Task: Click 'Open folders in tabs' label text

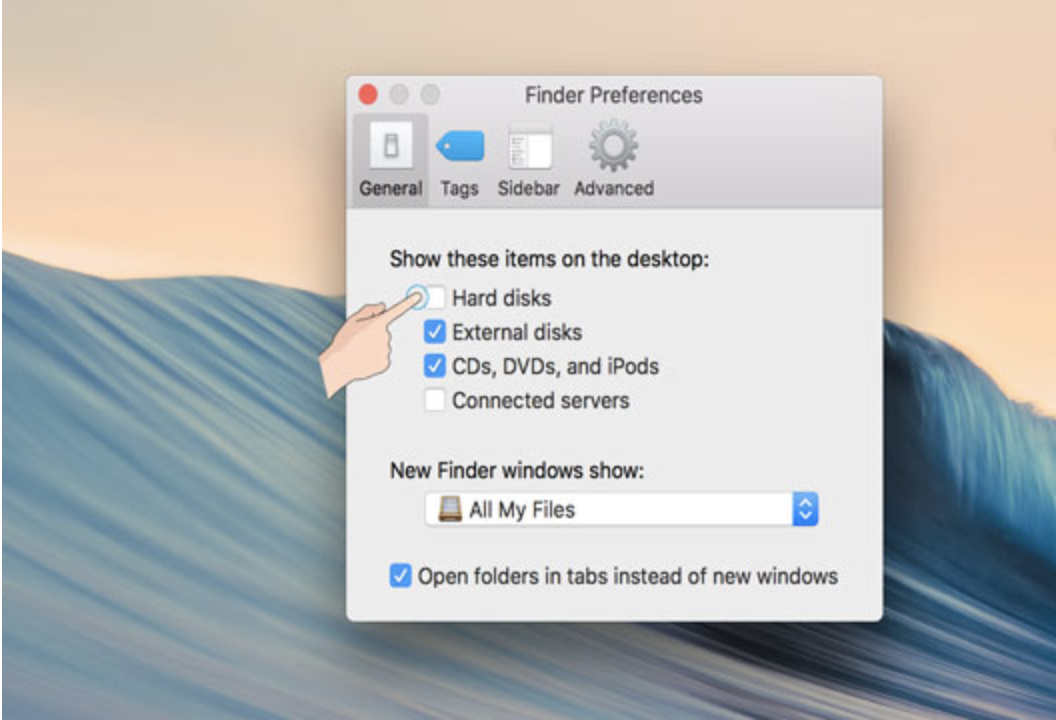Action: tap(628, 577)
